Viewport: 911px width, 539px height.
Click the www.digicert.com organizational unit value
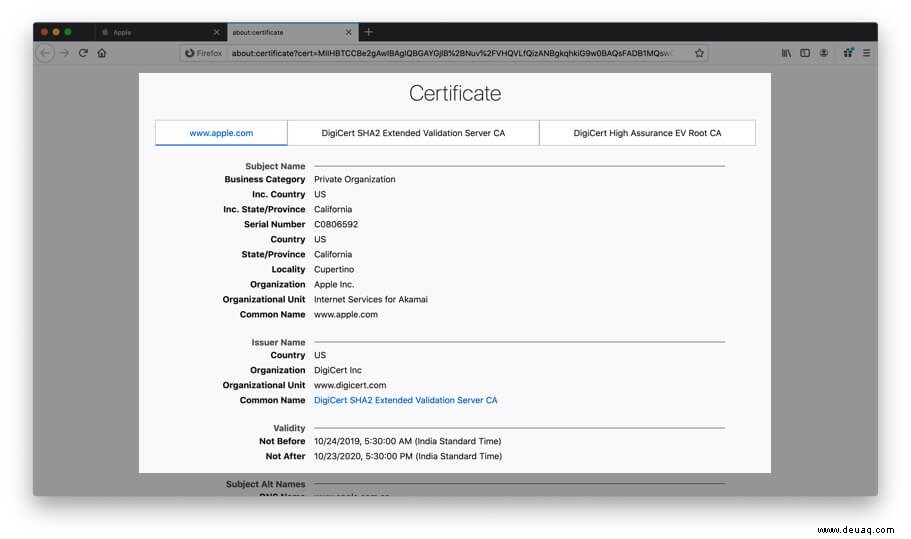coord(350,386)
